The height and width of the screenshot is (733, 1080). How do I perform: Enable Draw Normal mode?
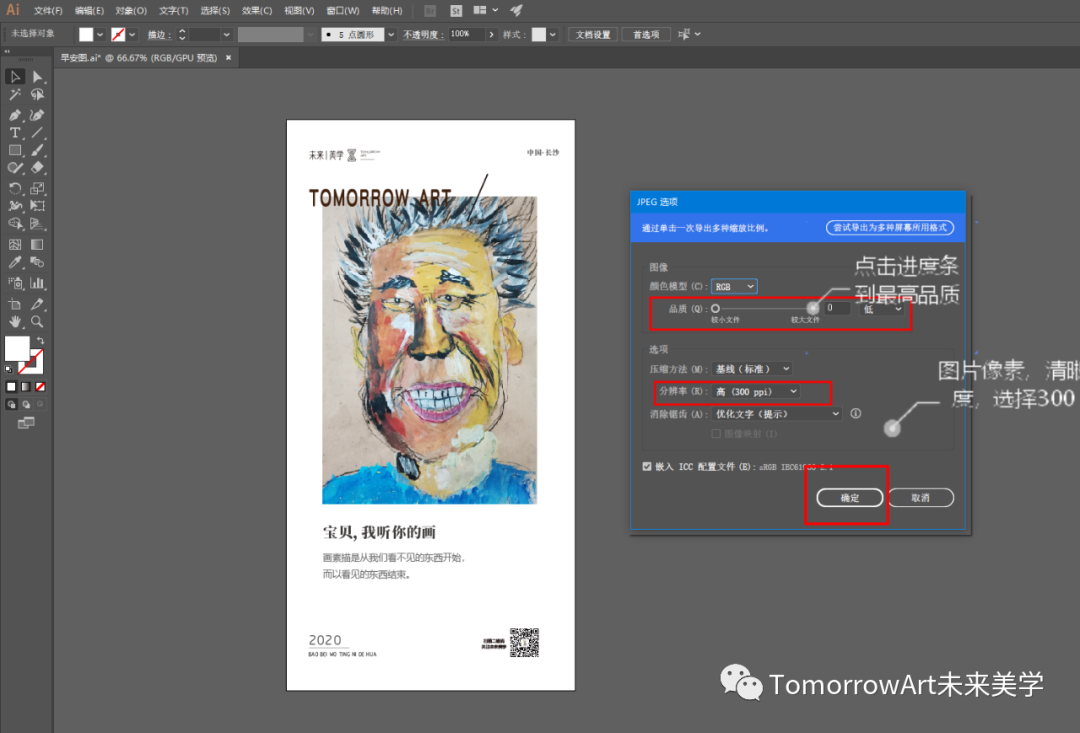(x=11, y=404)
